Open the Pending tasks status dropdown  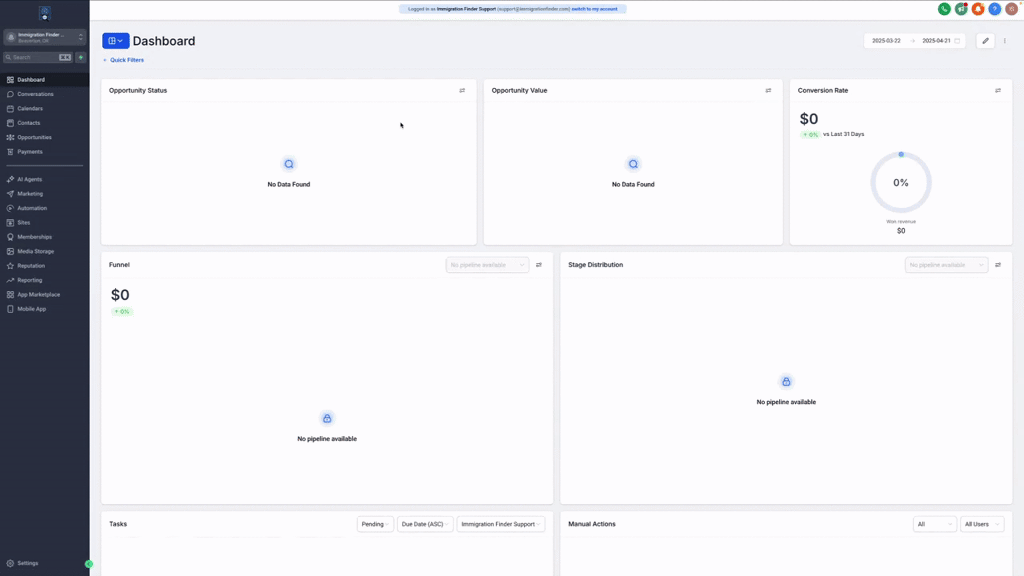pyautogui.click(x=375, y=524)
